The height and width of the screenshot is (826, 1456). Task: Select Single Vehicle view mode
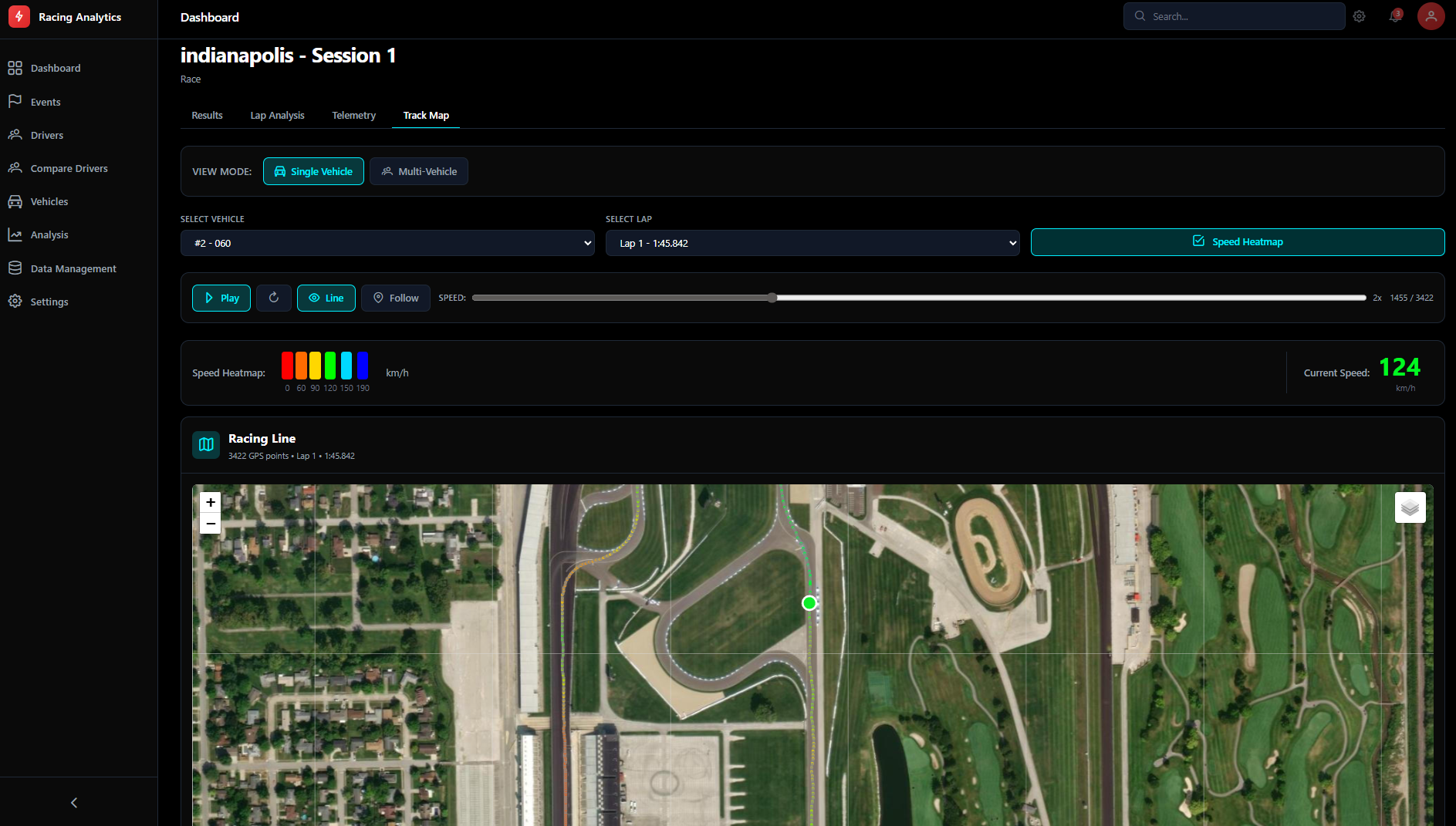click(313, 171)
